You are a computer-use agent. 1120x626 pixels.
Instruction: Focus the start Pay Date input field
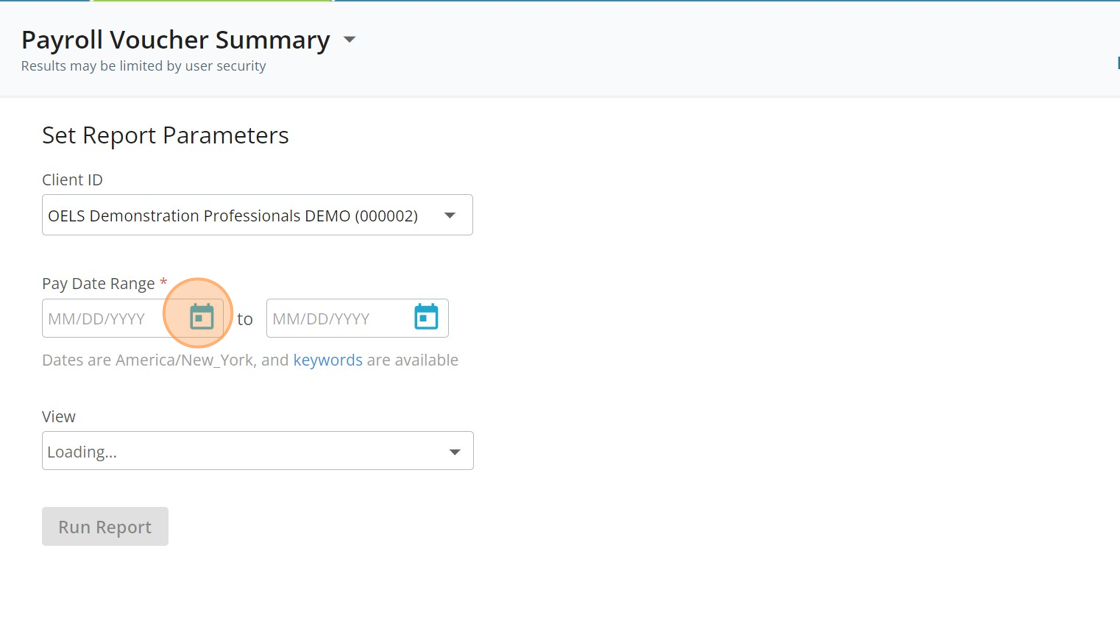tap(112, 319)
